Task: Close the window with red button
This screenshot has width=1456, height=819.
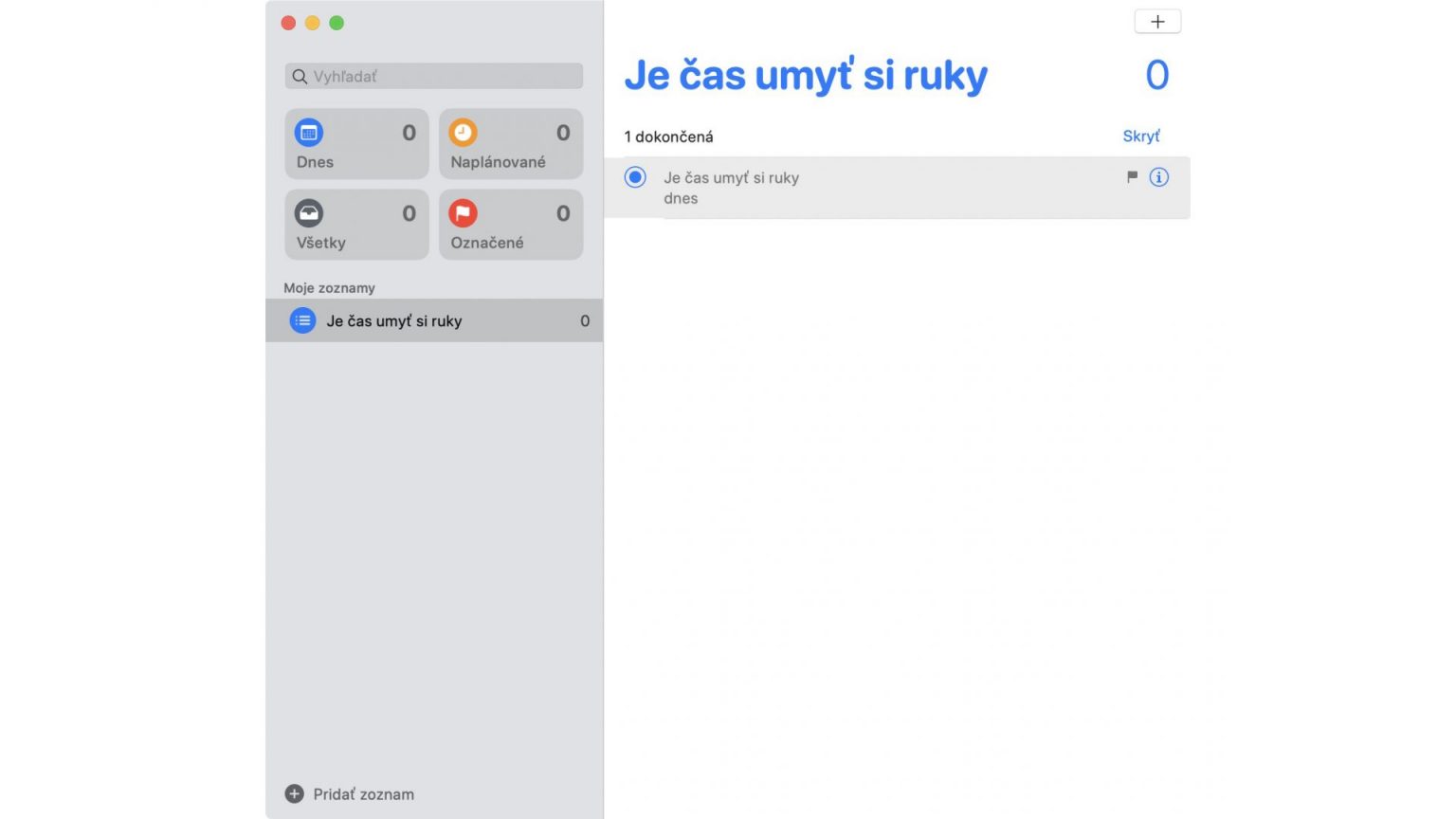Action: point(288,23)
